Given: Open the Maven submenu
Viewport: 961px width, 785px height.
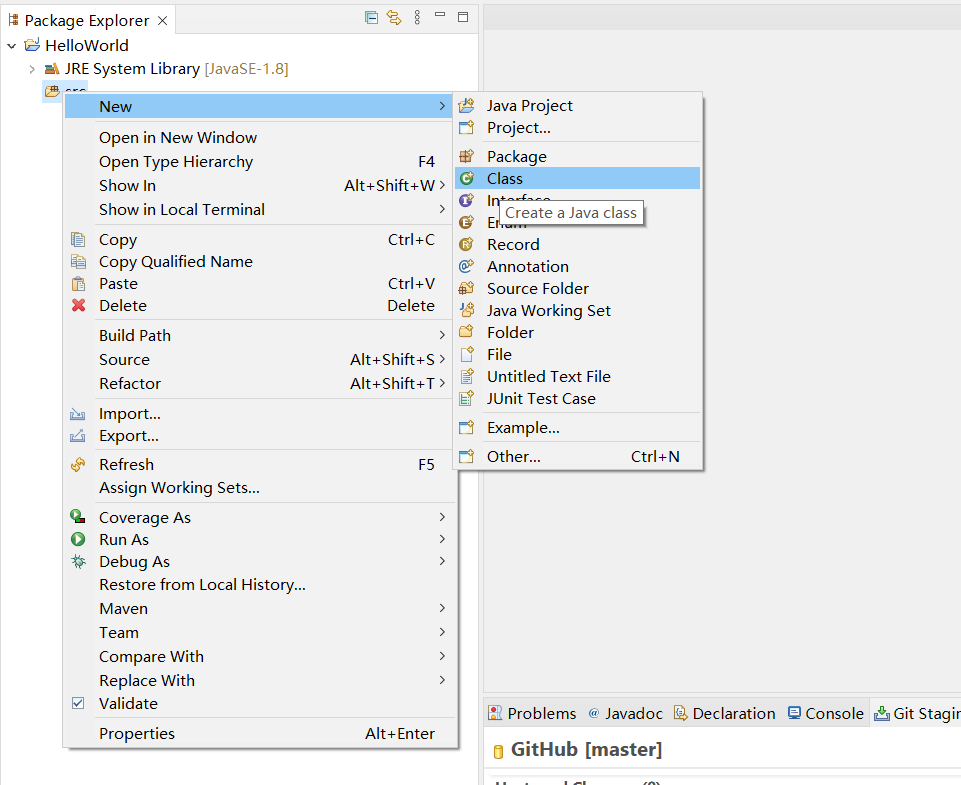Looking at the screenshot, I should coord(260,609).
